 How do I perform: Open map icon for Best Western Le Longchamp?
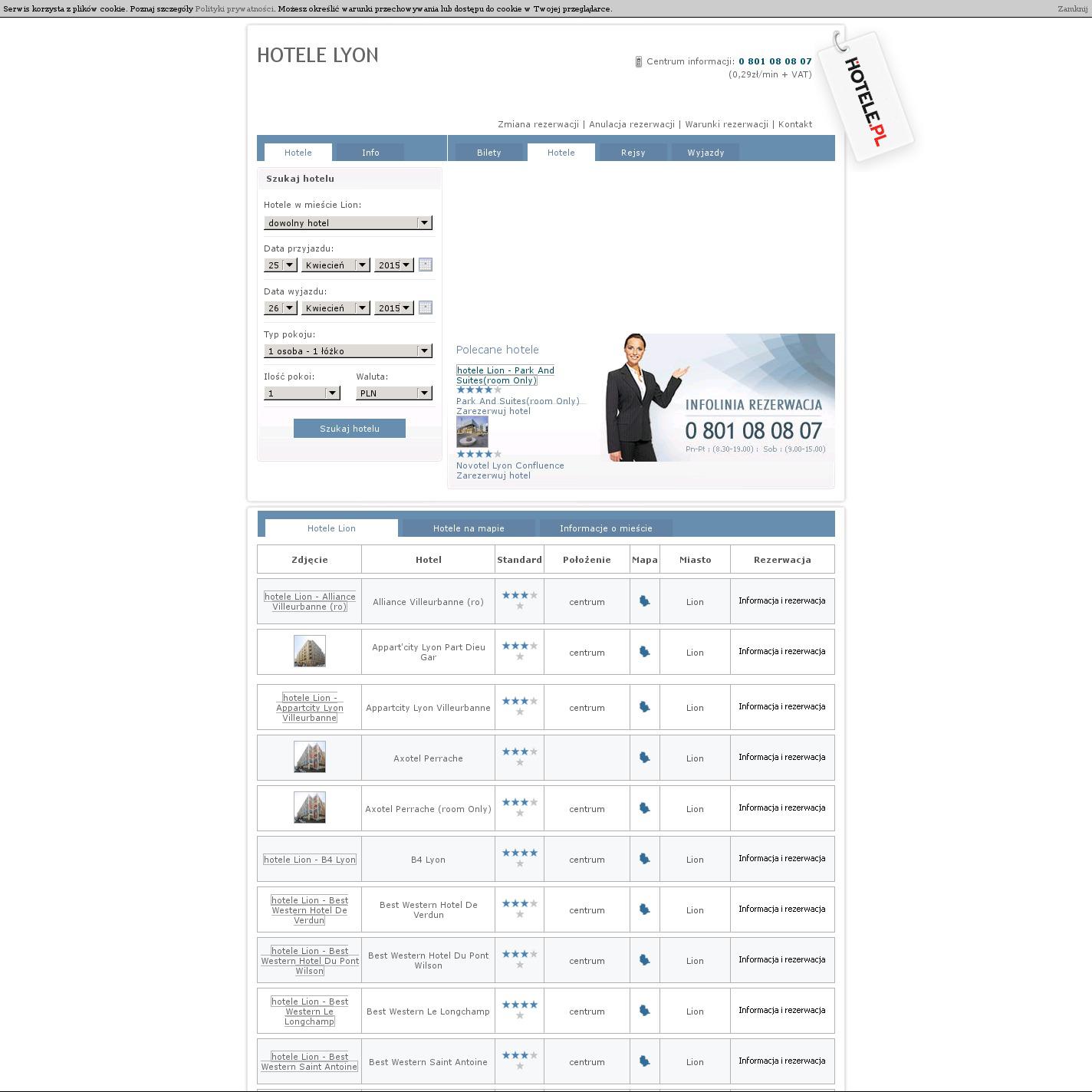(644, 1011)
